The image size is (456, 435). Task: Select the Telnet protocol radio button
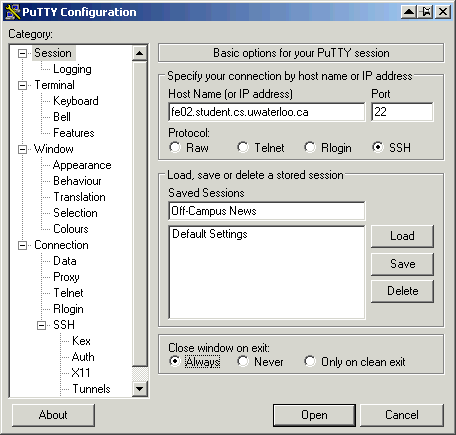243,147
